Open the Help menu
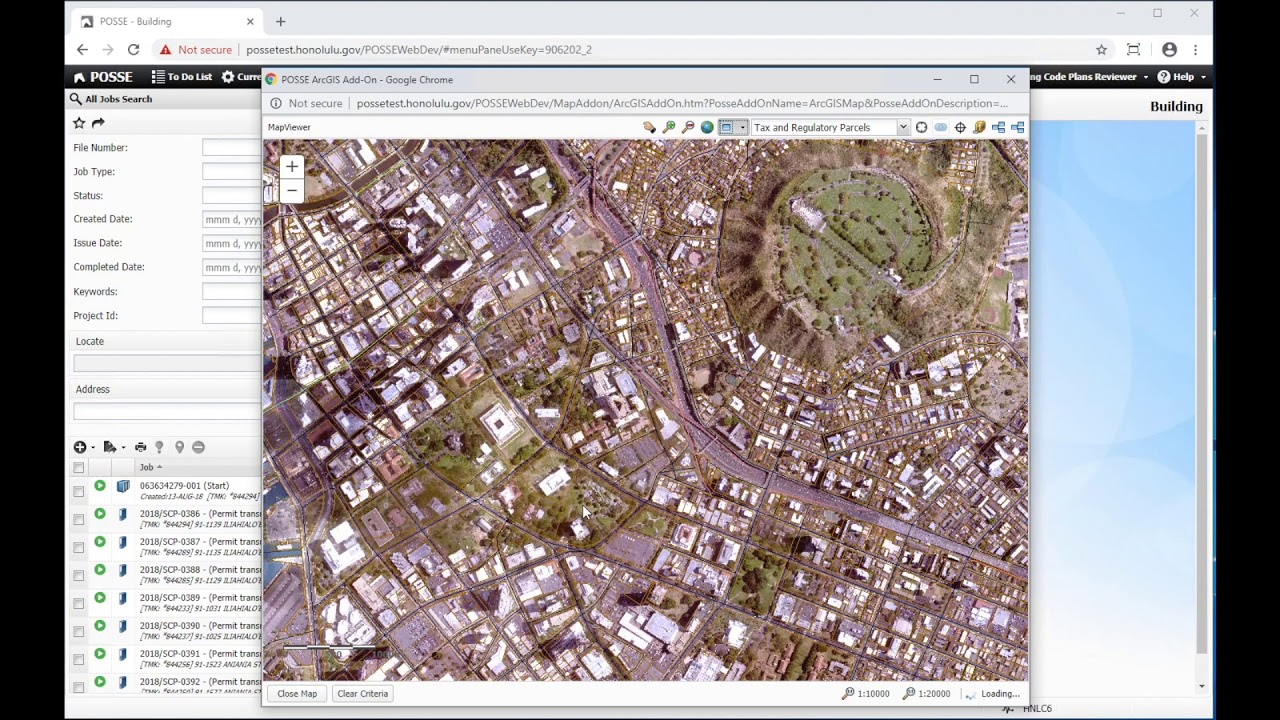The height and width of the screenshot is (720, 1280). [x=1181, y=77]
